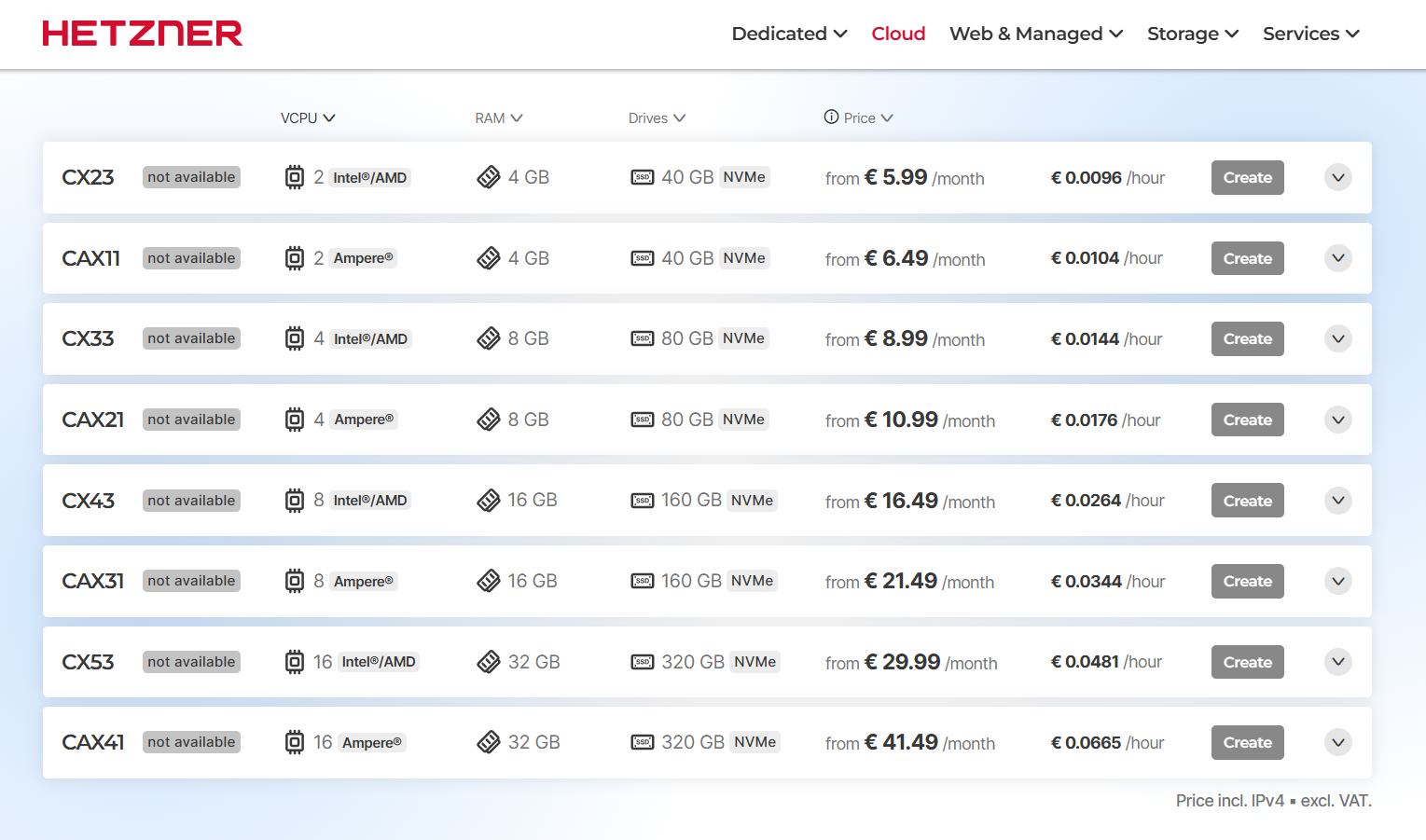Click the CPU icon in the CAX11 row
The width and height of the screenshot is (1426, 840).
[x=295, y=258]
